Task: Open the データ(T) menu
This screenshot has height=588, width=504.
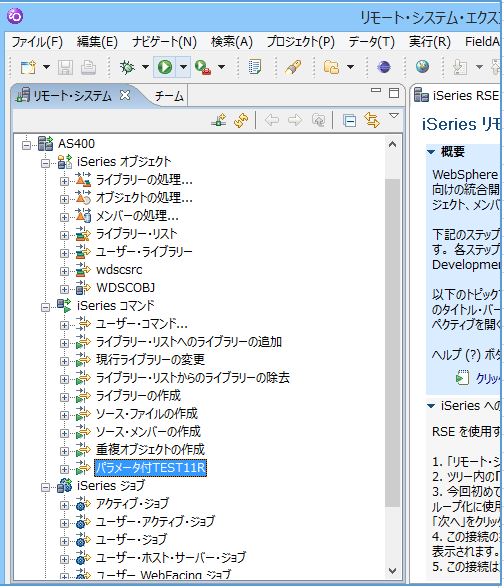Action: 372,42
